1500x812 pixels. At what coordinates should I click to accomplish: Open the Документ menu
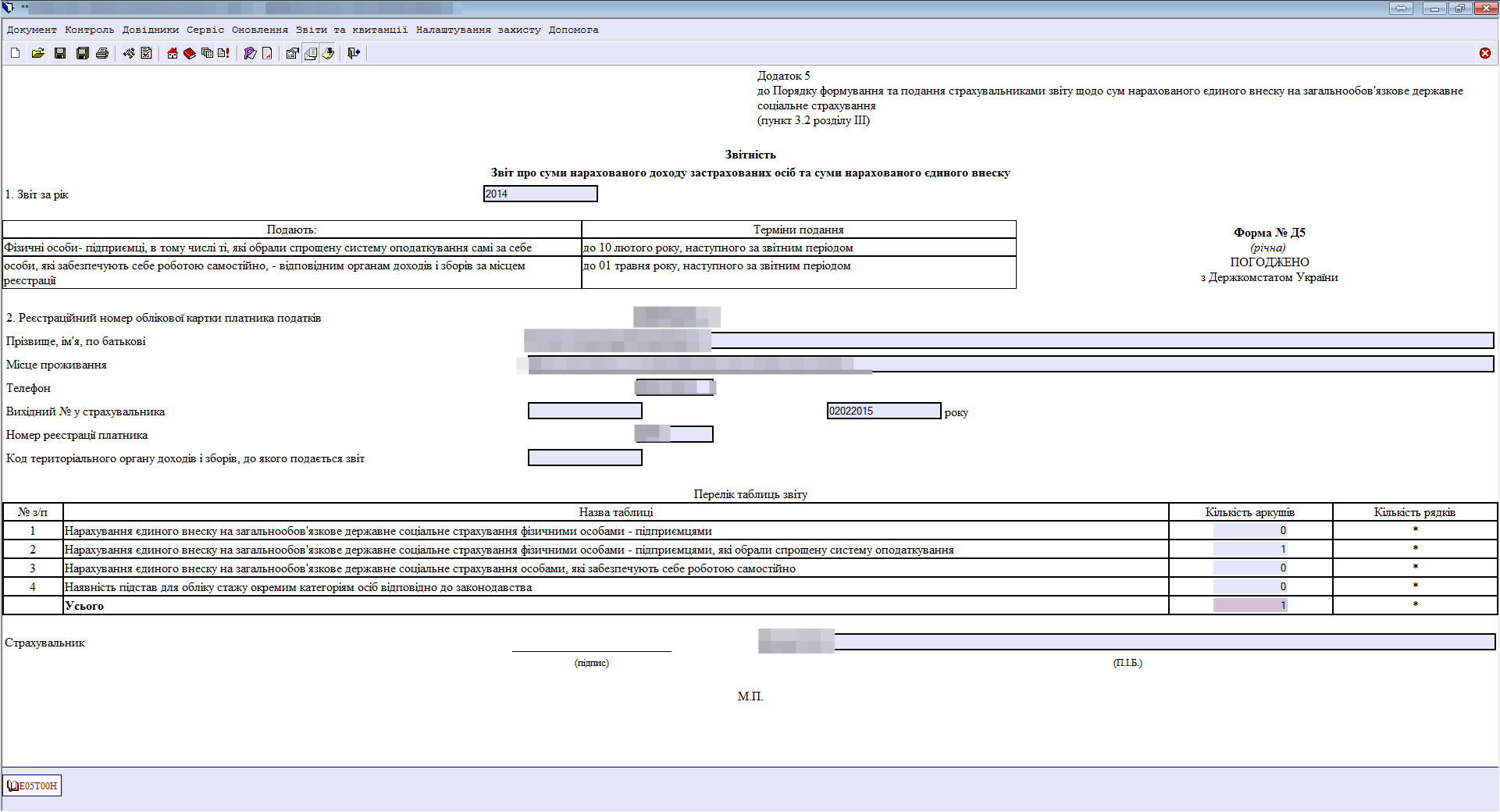[x=32, y=30]
